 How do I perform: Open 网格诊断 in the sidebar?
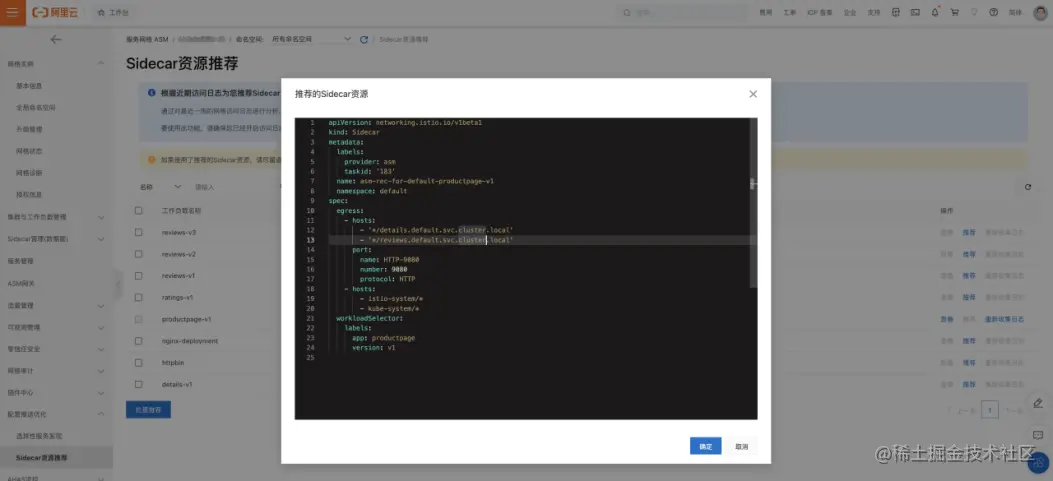[x=30, y=173]
